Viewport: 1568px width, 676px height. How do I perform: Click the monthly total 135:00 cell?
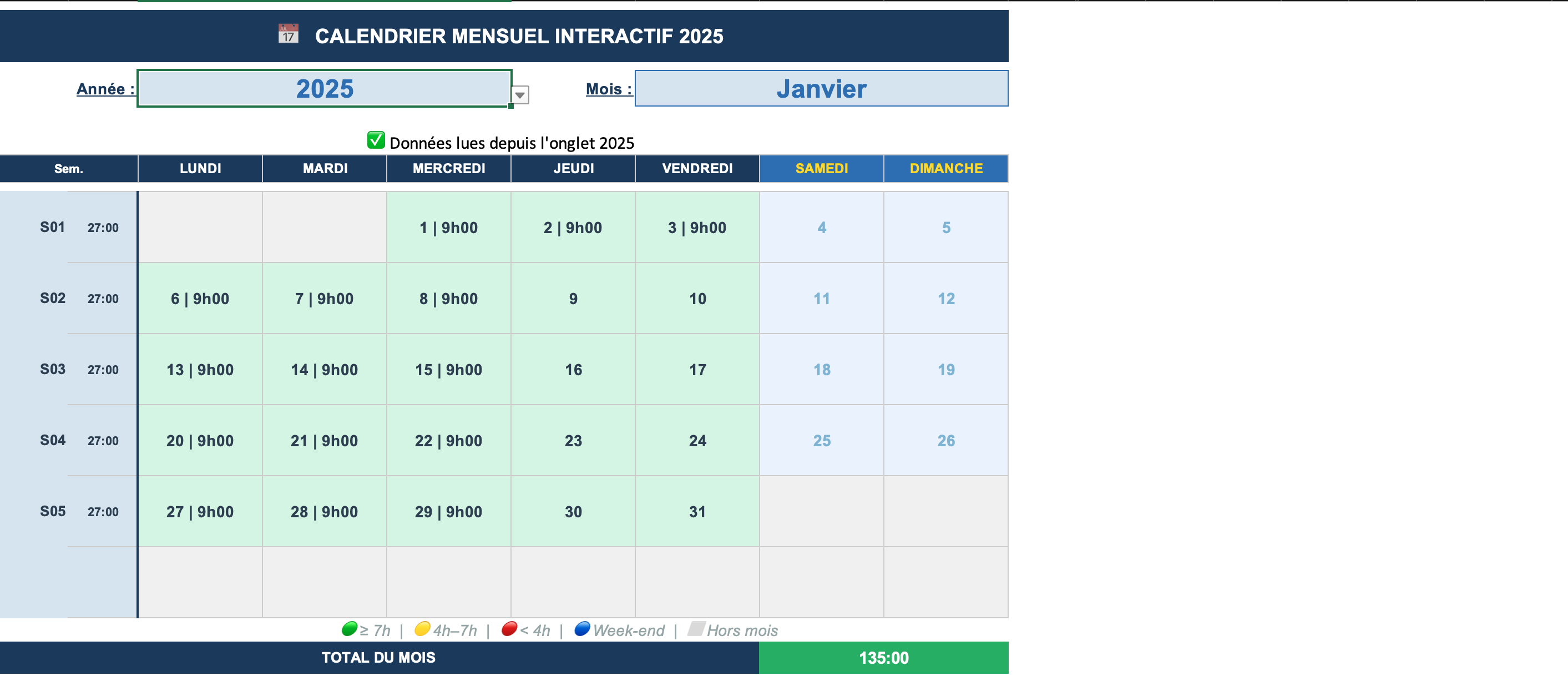(x=883, y=658)
